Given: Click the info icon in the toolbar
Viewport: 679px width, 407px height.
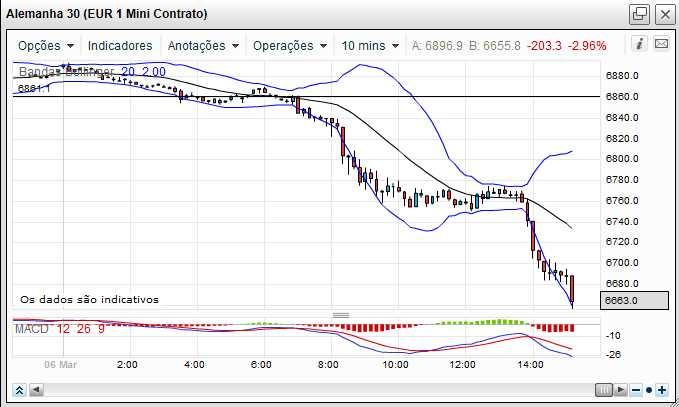Looking at the screenshot, I should click(x=639, y=44).
